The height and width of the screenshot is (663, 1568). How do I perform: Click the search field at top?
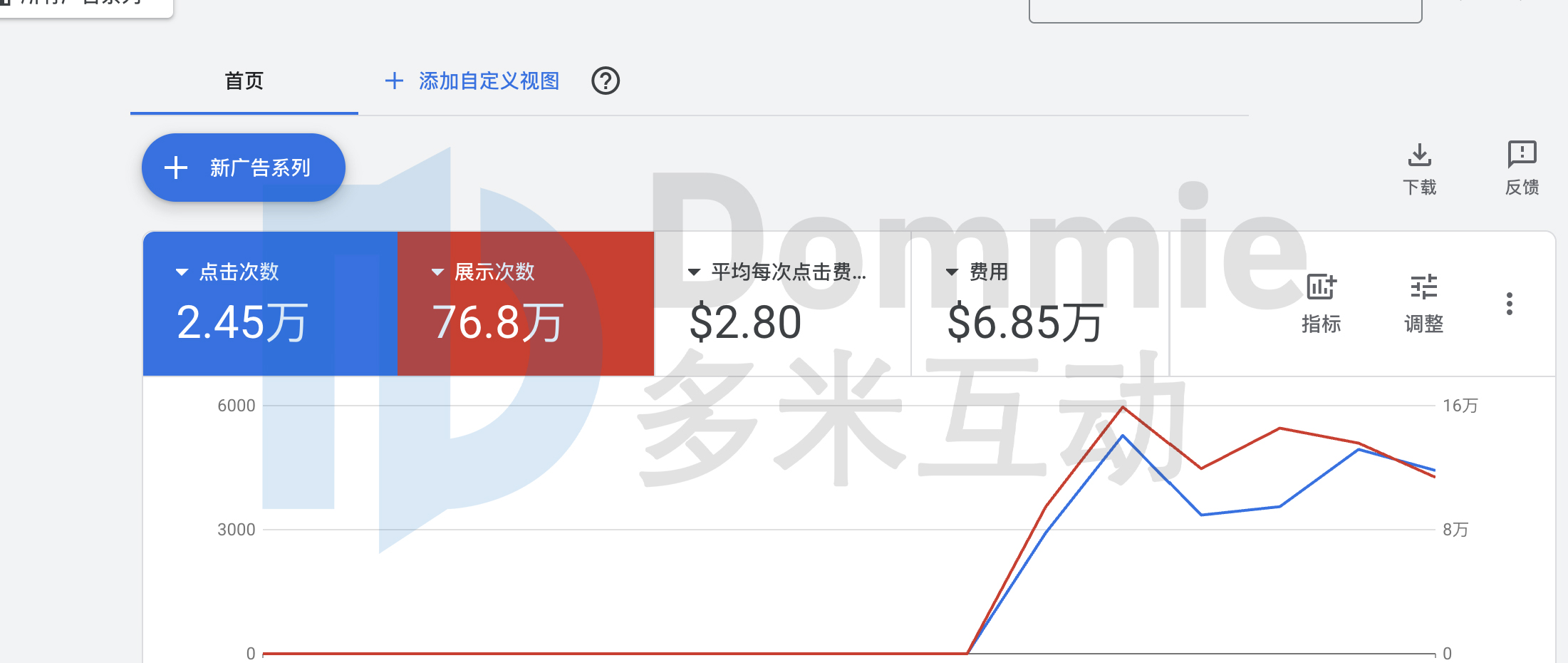1225,11
